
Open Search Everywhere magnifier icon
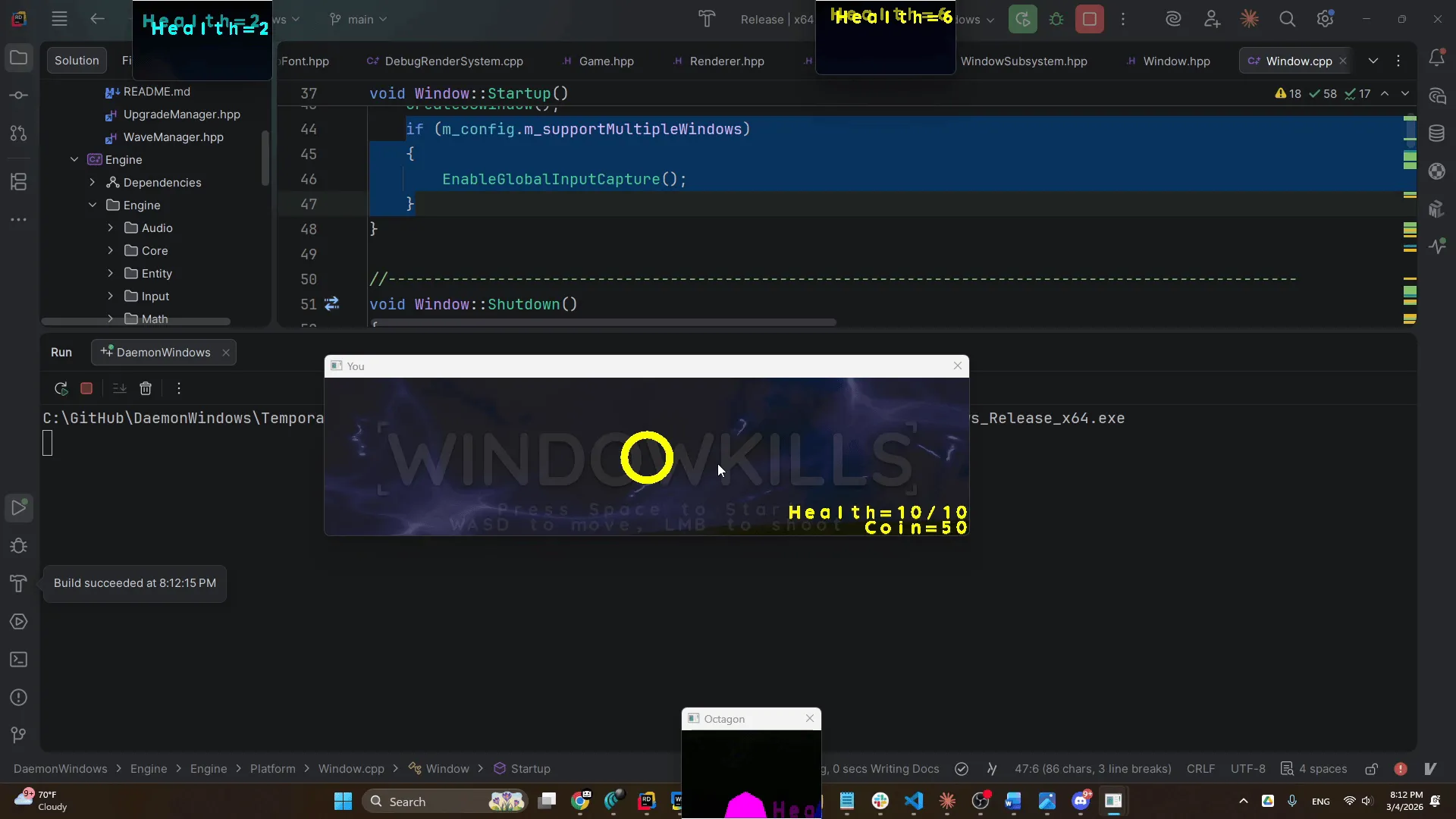(x=1287, y=19)
